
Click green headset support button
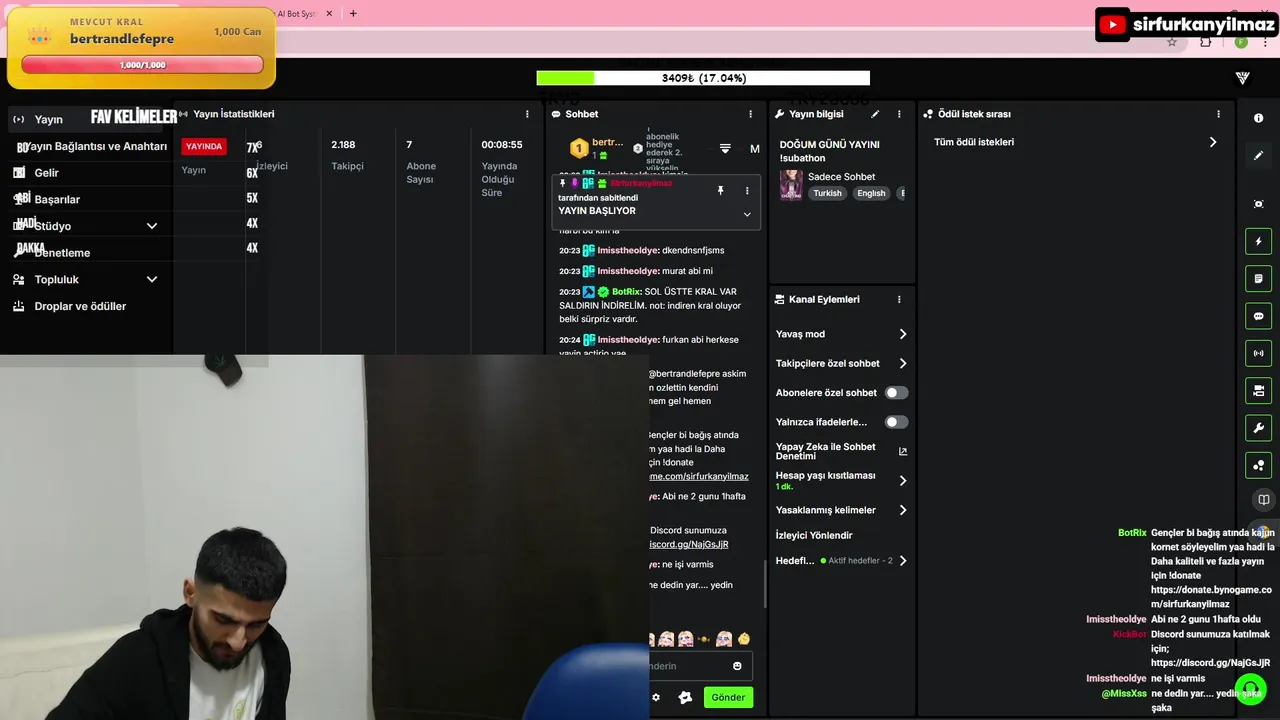1250,689
